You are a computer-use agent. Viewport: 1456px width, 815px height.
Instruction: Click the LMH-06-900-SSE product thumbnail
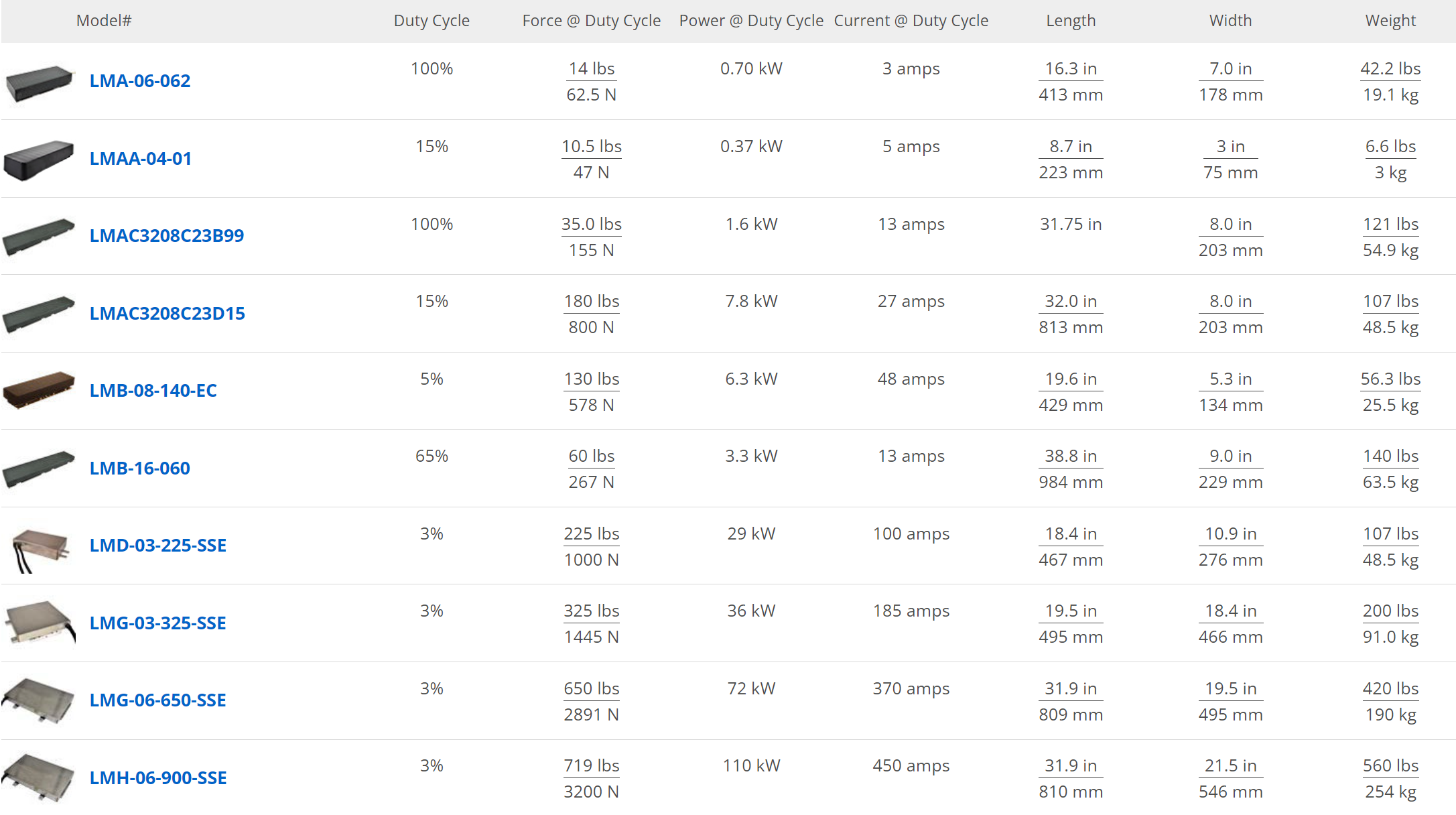(38, 777)
